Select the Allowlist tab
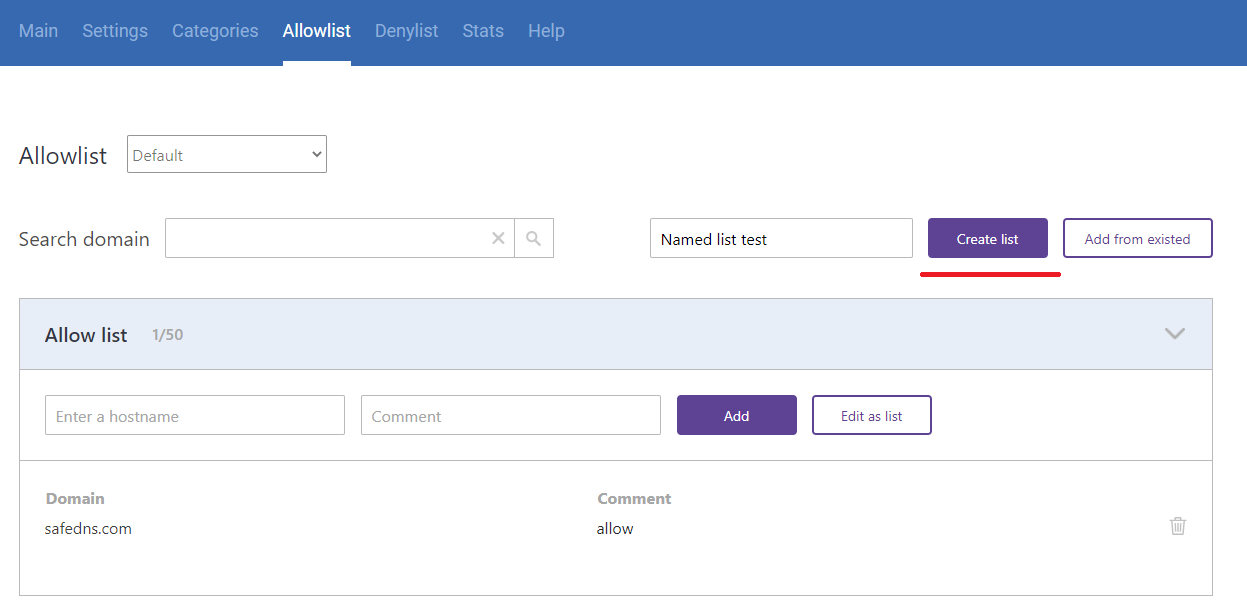Image resolution: width=1247 pixels, height=608 pixels. tap(317, 31)
